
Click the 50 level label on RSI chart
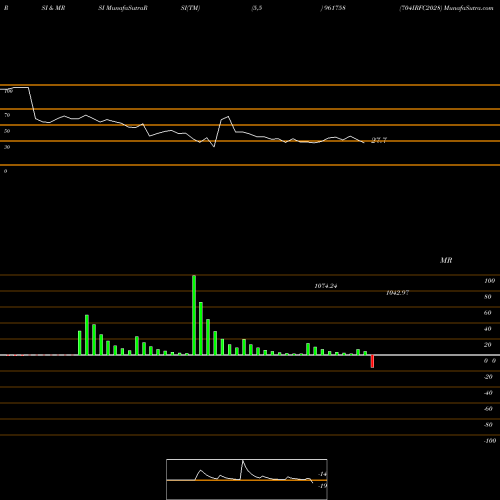tap(7, 131)
